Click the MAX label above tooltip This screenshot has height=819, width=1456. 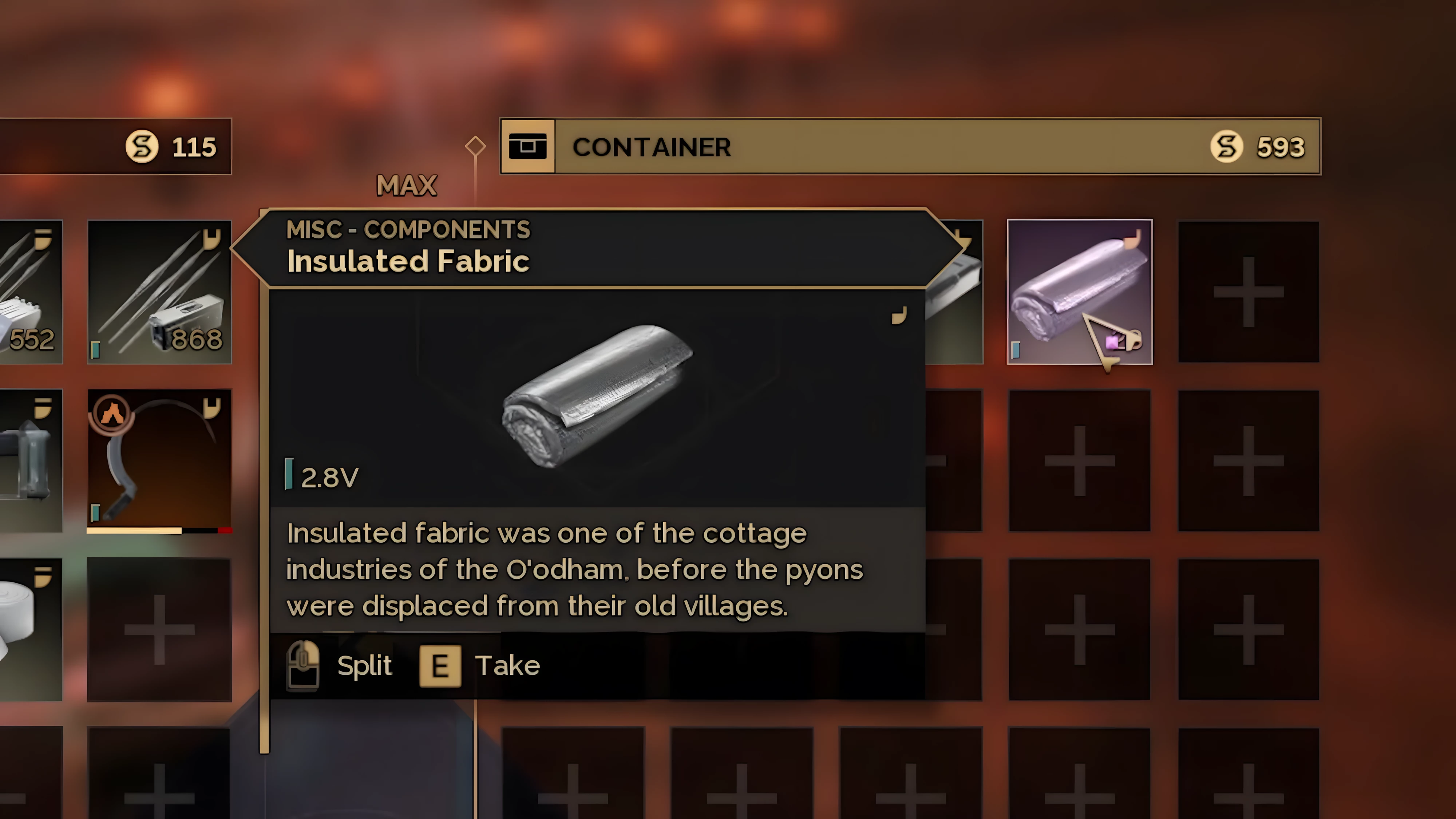pos(407,185)
